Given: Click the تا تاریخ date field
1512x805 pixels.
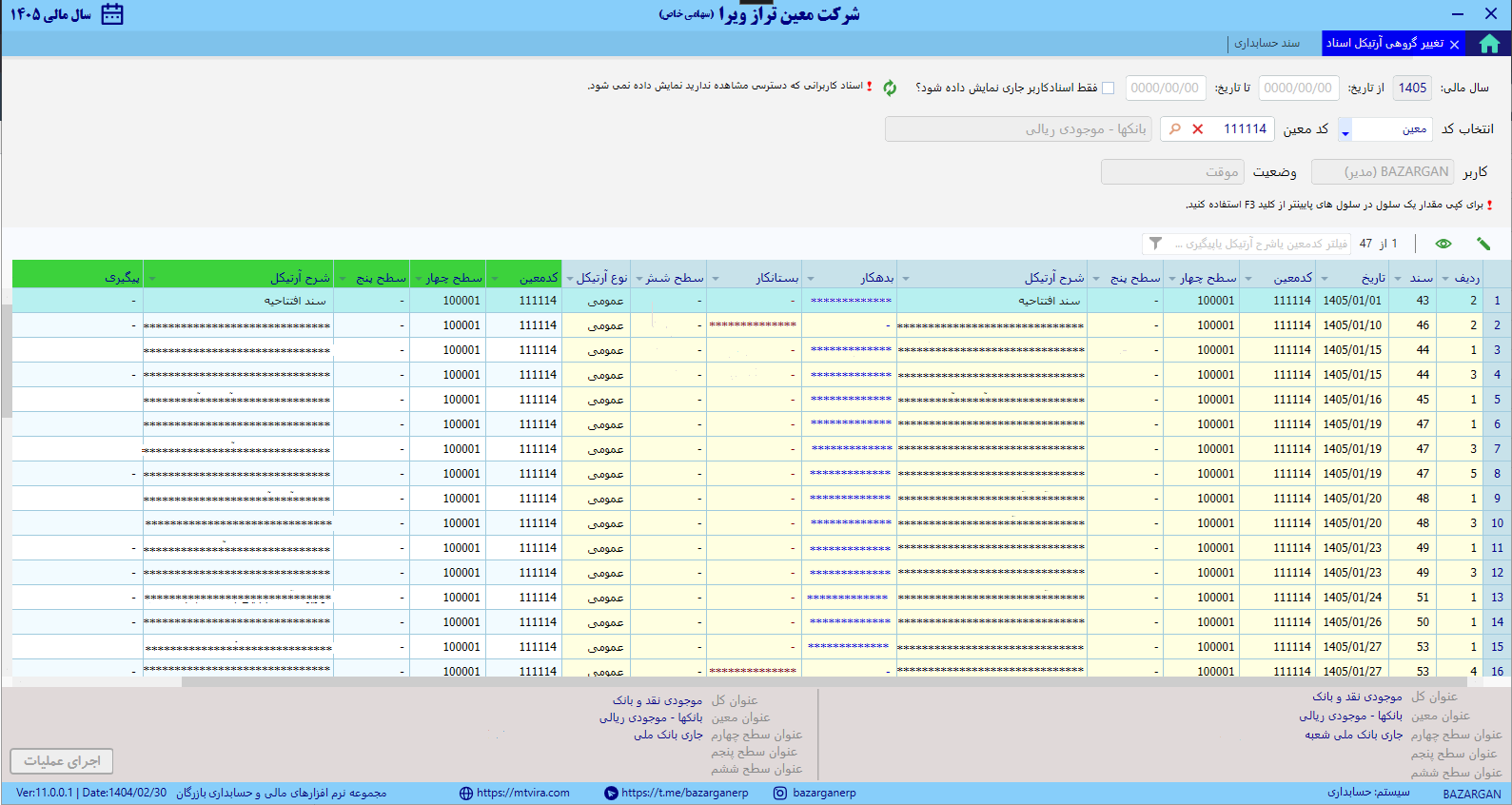Looking at the screenshot, I should [x=1166, y=88].
